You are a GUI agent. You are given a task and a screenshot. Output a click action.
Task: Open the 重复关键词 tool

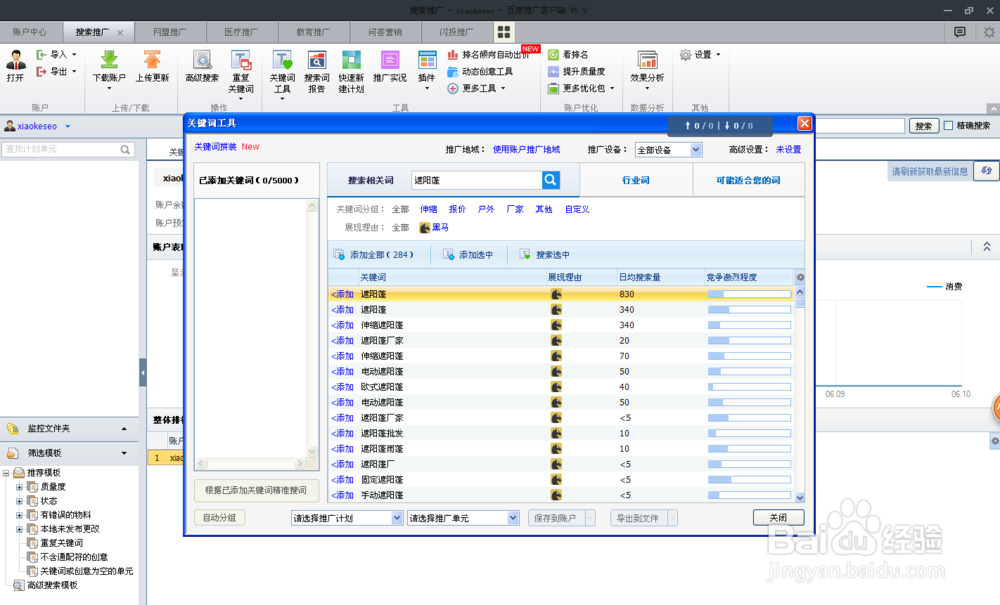pyautogui.click(x=241, y=71)
